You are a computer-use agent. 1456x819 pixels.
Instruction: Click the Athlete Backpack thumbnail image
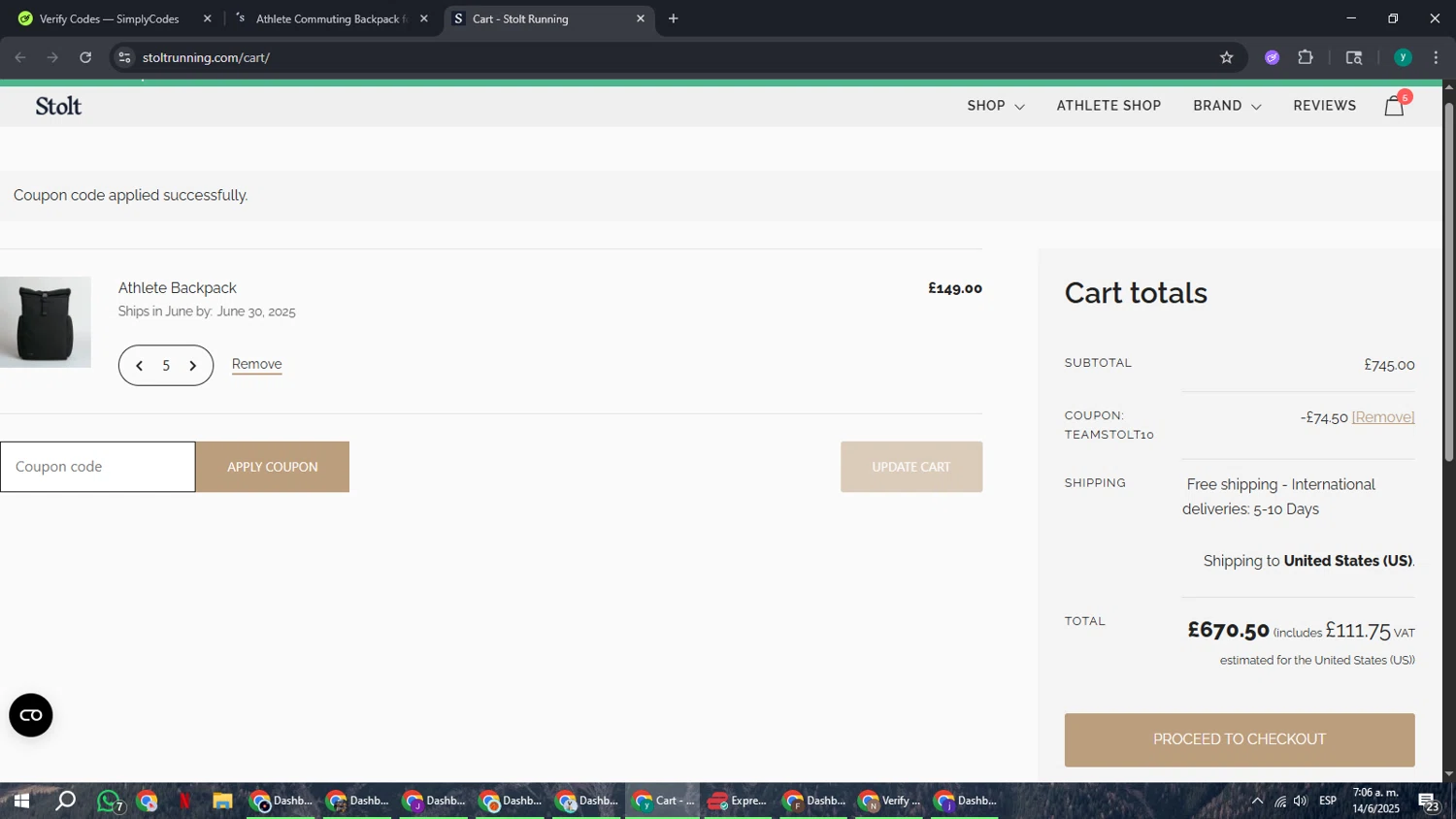(x=46, y=322)
